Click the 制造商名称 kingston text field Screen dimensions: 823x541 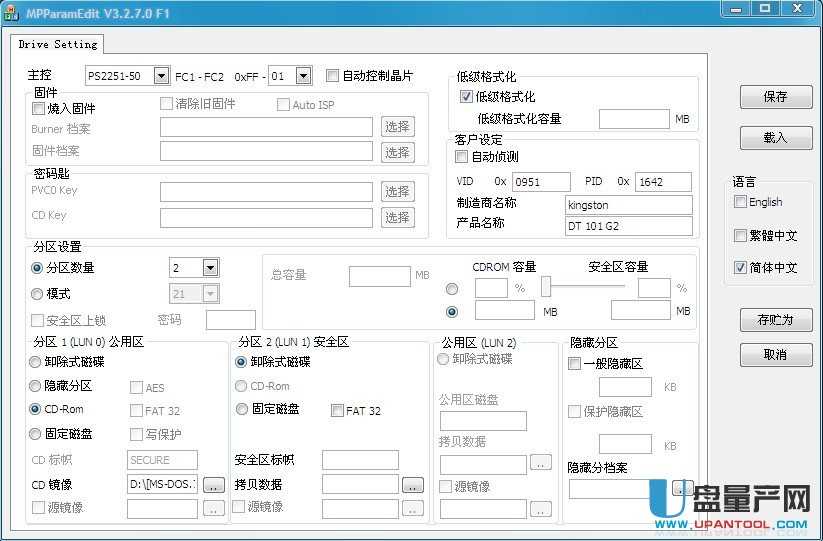(x=628, y=204)
